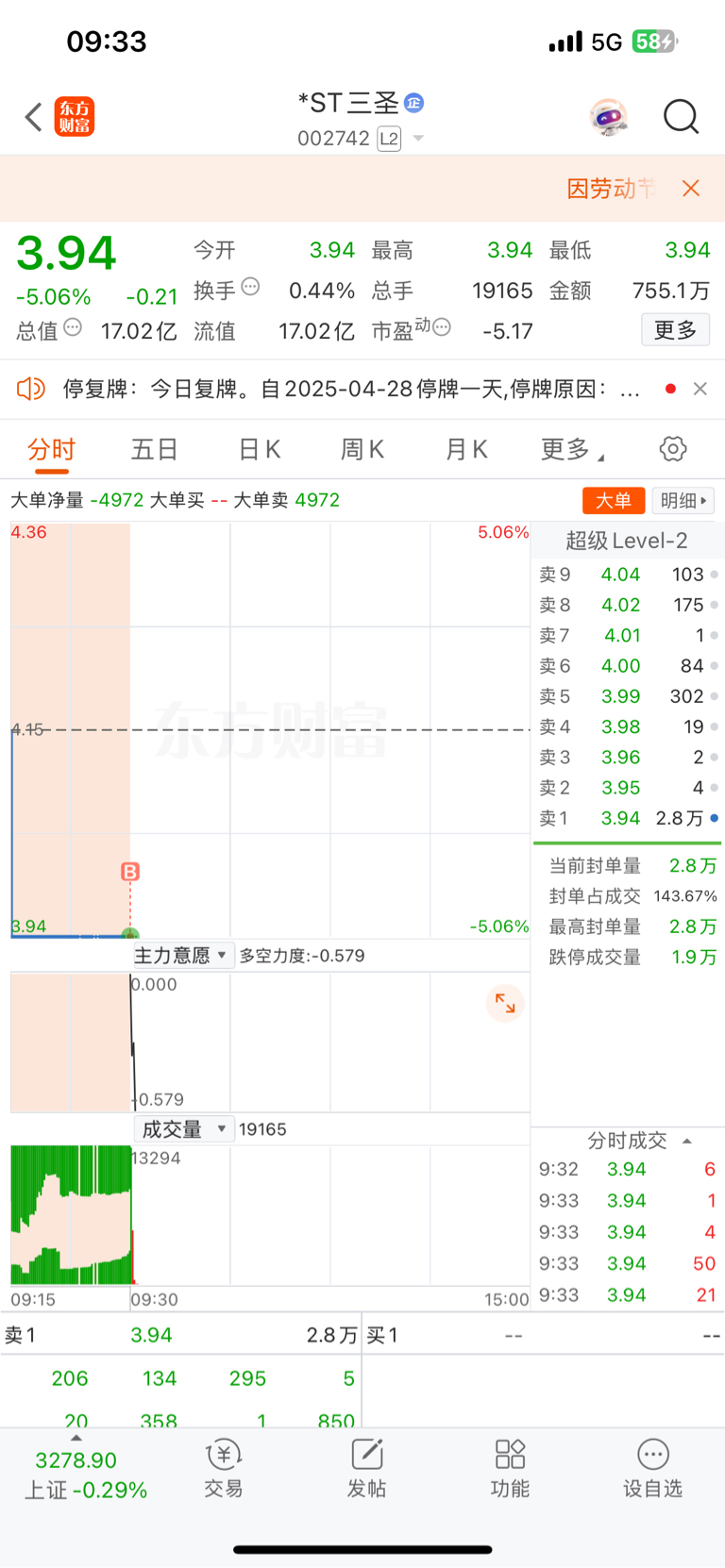
Task: Read the 停复牌 announcement text
Action: coord(351,389)
